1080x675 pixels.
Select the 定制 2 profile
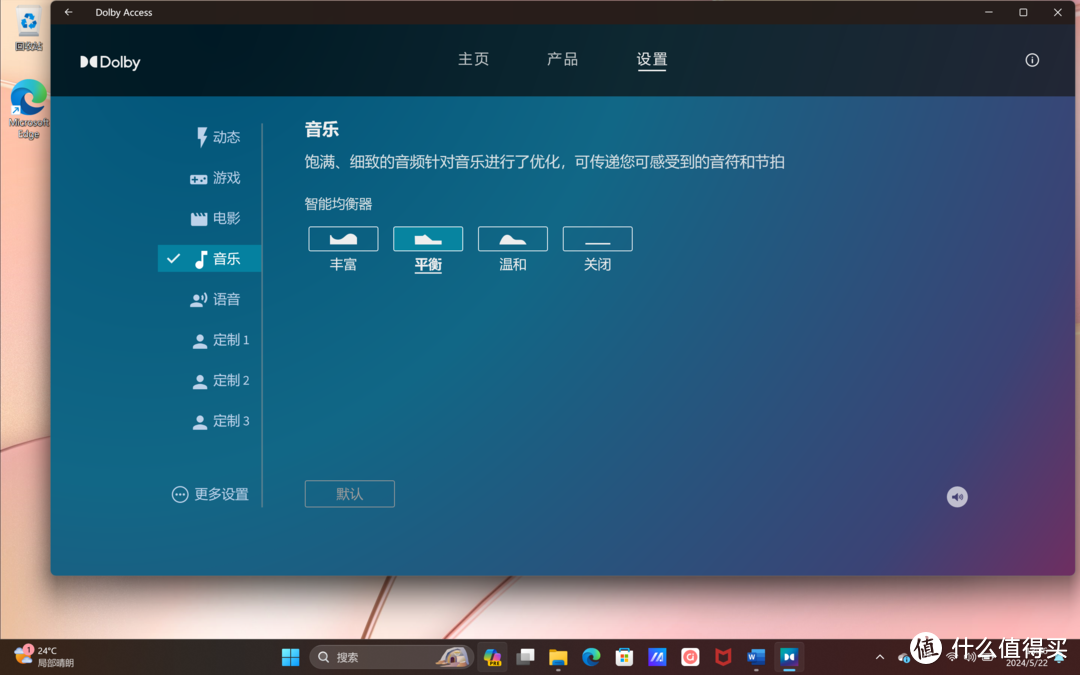[x=220, y=380]
